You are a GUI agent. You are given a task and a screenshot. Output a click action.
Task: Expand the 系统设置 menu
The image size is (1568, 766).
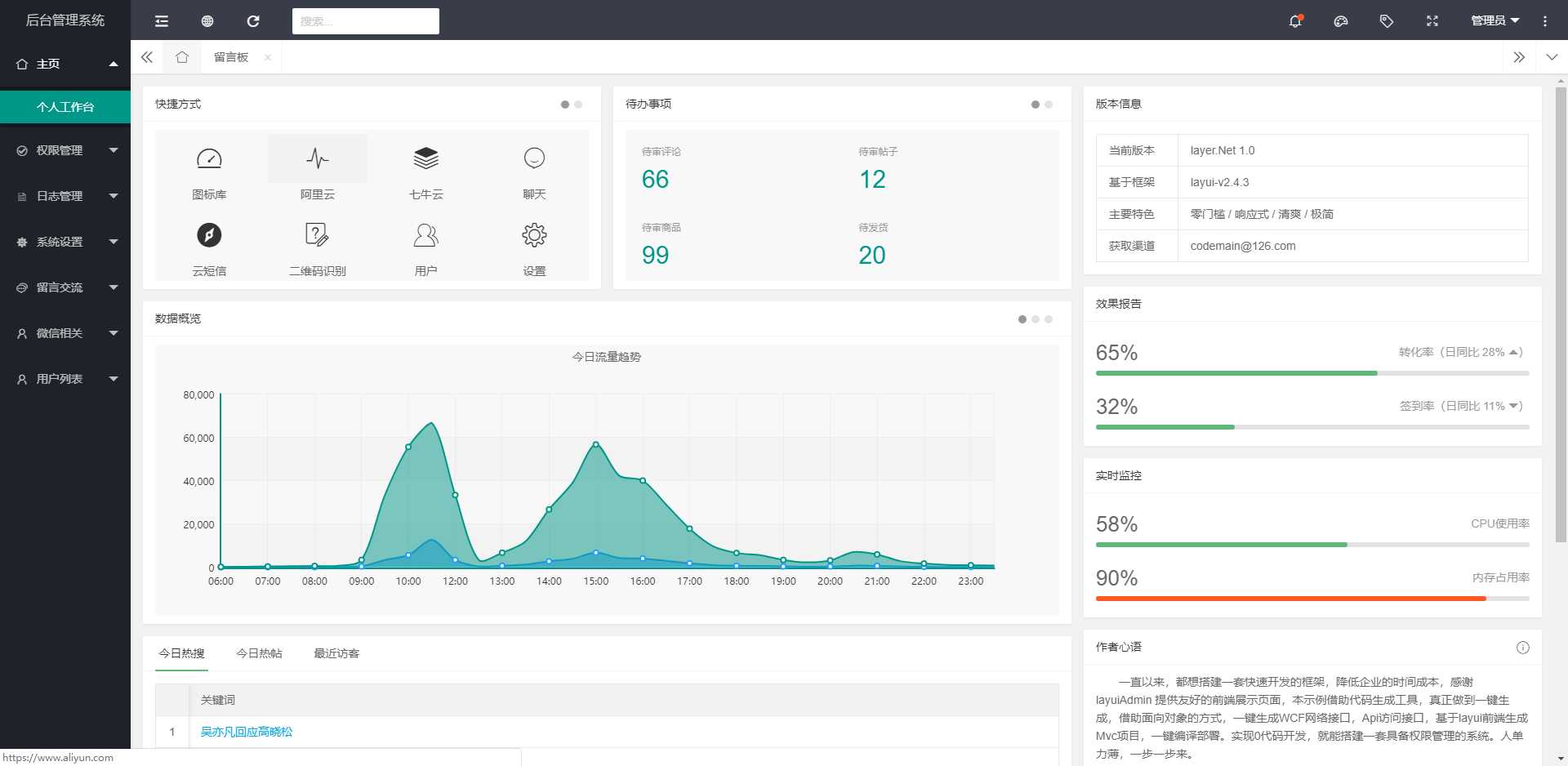(x=65, y=242)
